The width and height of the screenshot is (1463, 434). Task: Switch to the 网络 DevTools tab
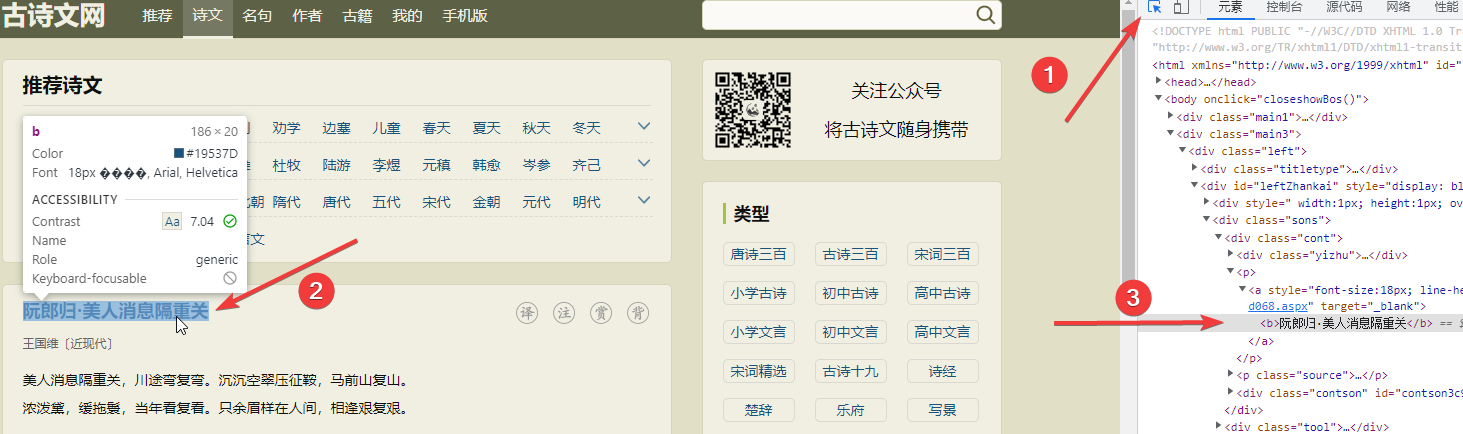click(x=1398, y=8)
